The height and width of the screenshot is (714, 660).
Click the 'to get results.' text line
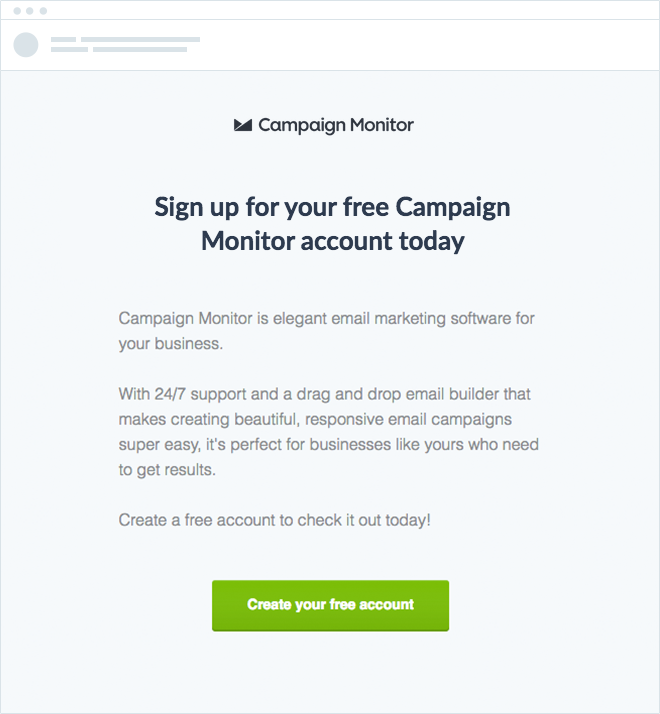(x=167, y=470)
